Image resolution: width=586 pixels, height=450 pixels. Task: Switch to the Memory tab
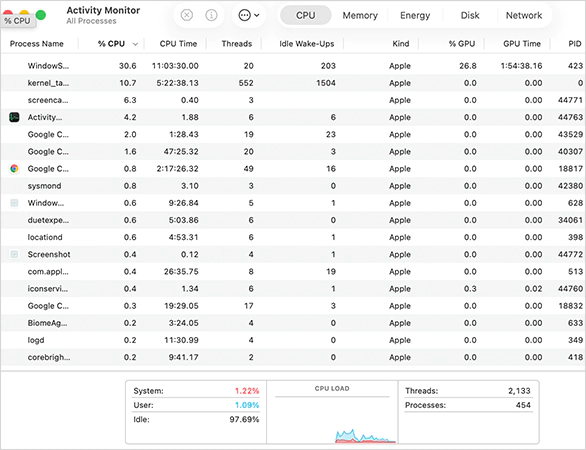[x=360, y=15]
